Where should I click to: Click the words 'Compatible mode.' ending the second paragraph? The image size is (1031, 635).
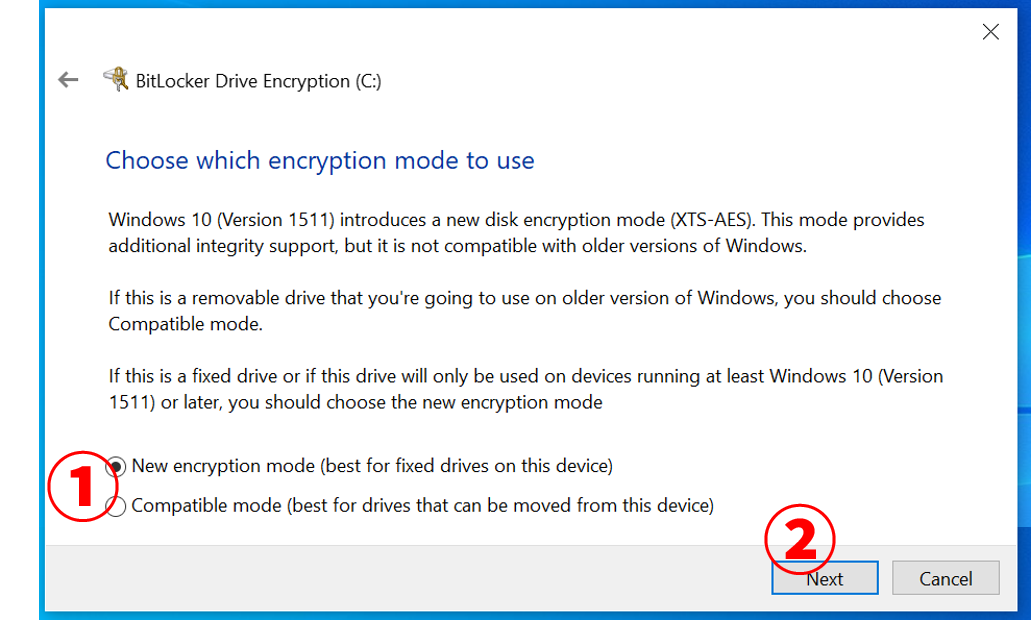pyautogui.click(x=185, y=324)
